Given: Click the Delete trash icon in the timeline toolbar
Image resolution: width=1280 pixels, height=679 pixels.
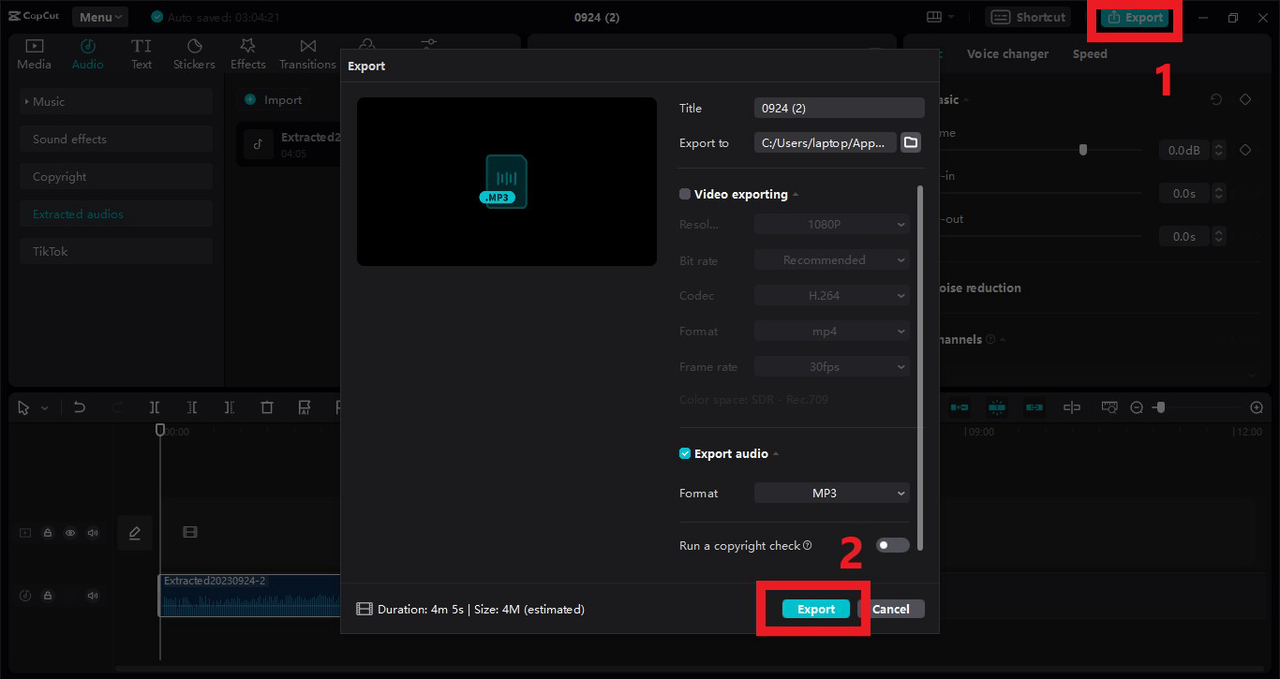Looking at the screenshot, I should [x=267, y=408].
